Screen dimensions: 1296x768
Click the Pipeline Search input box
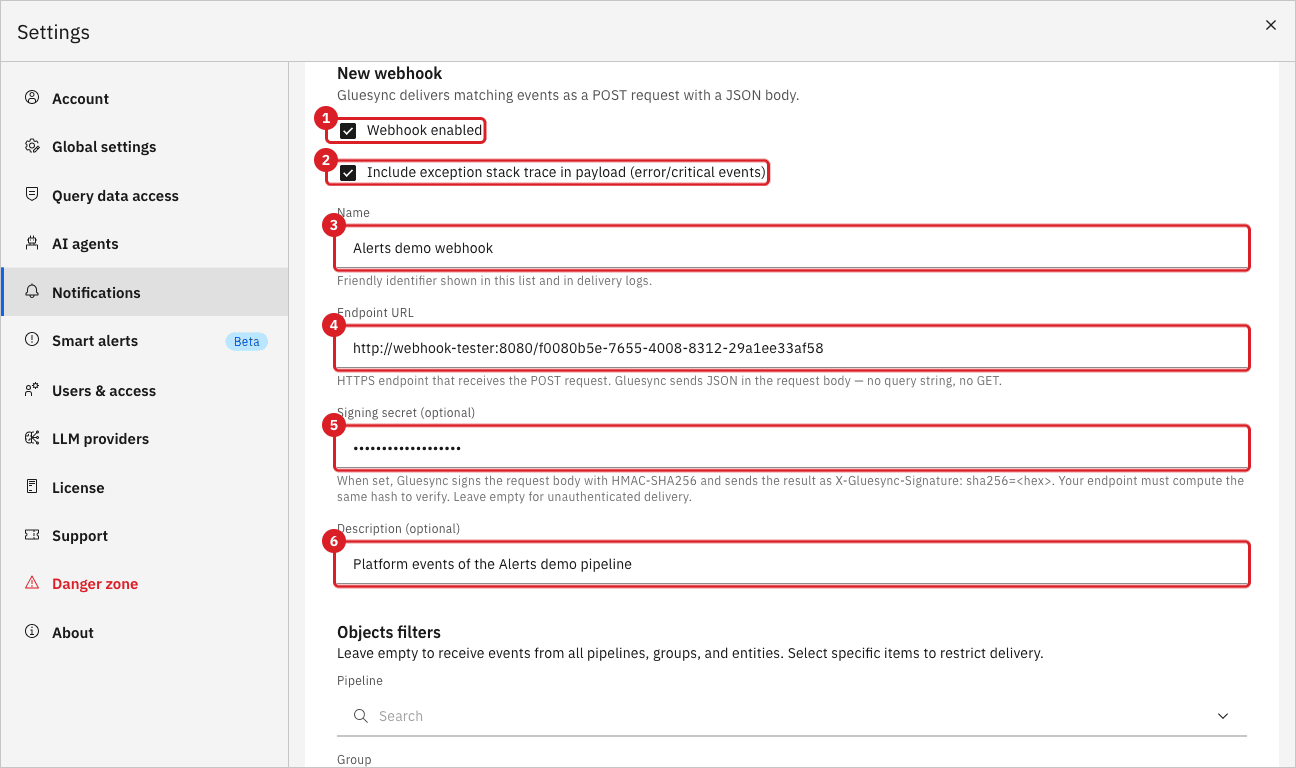[x=792, y=716]
